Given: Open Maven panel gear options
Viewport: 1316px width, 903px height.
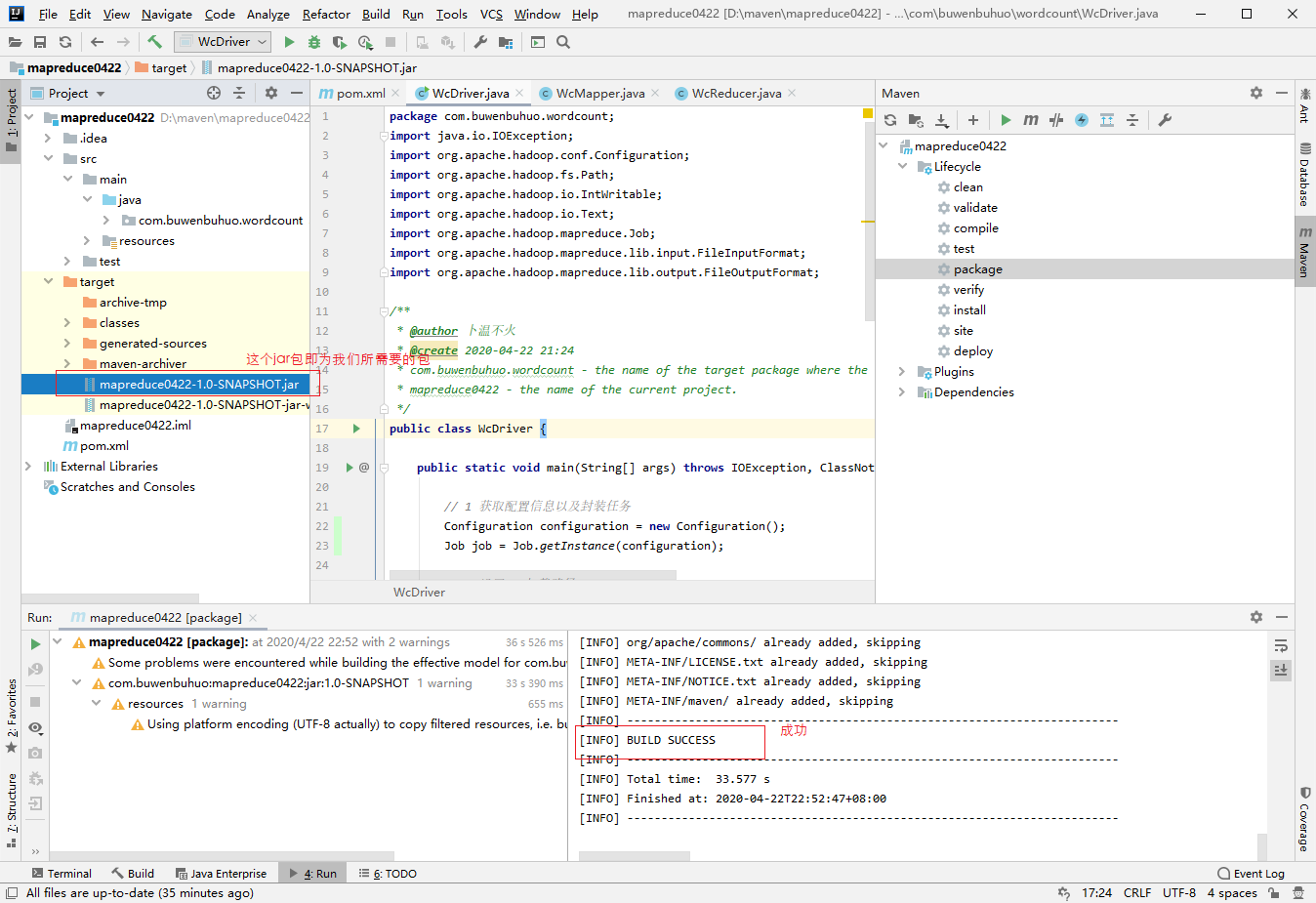Looking at the screenshot, I should (1256, 93).
